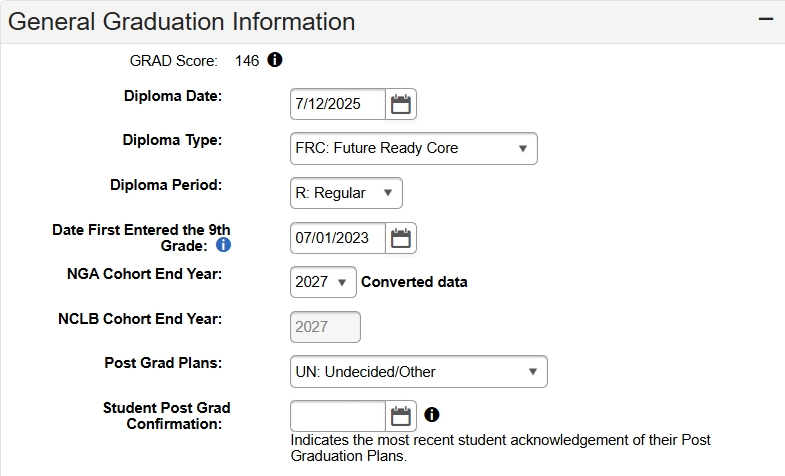Expand the NGA Cohort End Year dropdown
The height and width of the screenshot is (476, 785).
(x=323, y=282)
